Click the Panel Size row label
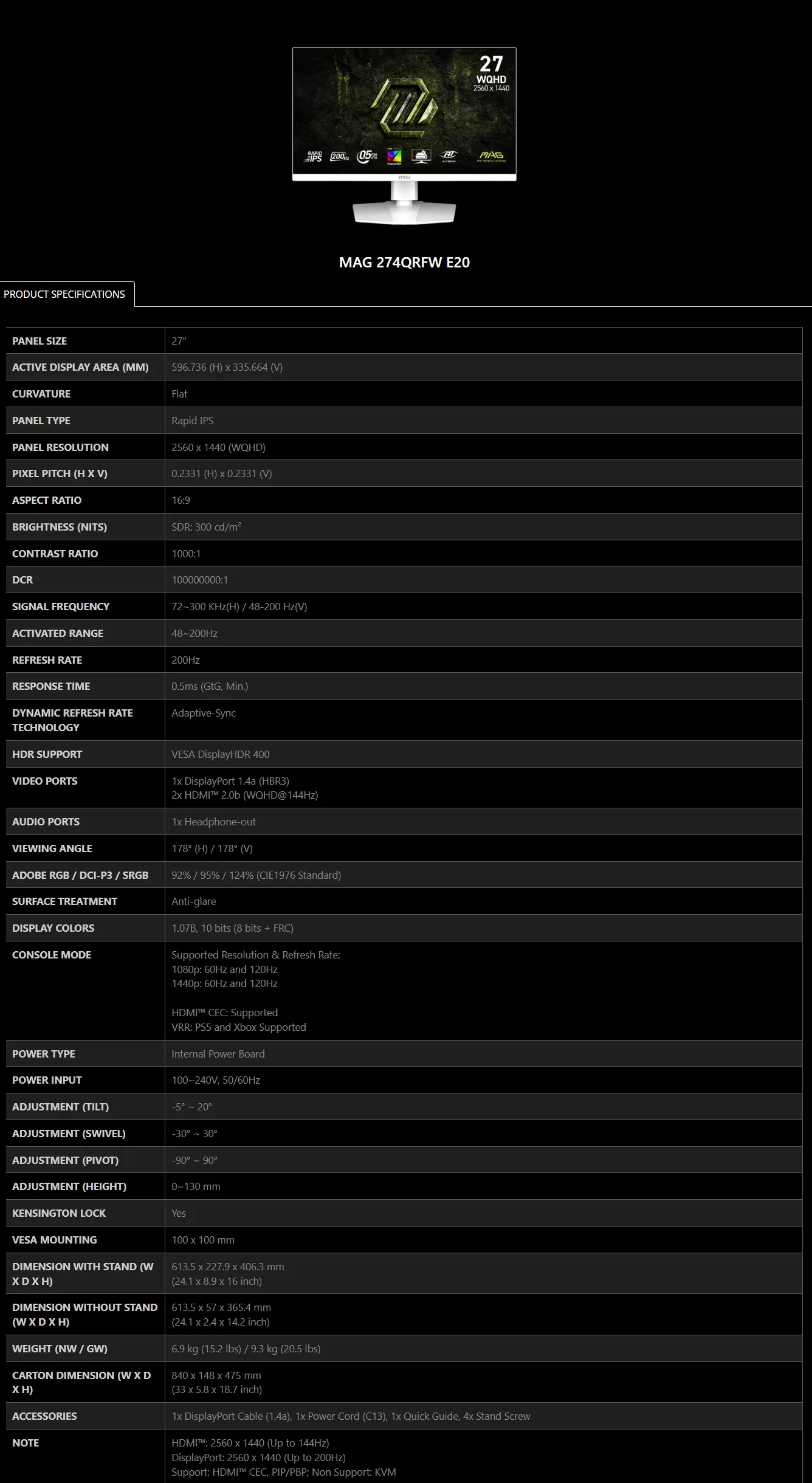Image resolution: width=812 pixels, height=1483 pixels. point(40,341)
